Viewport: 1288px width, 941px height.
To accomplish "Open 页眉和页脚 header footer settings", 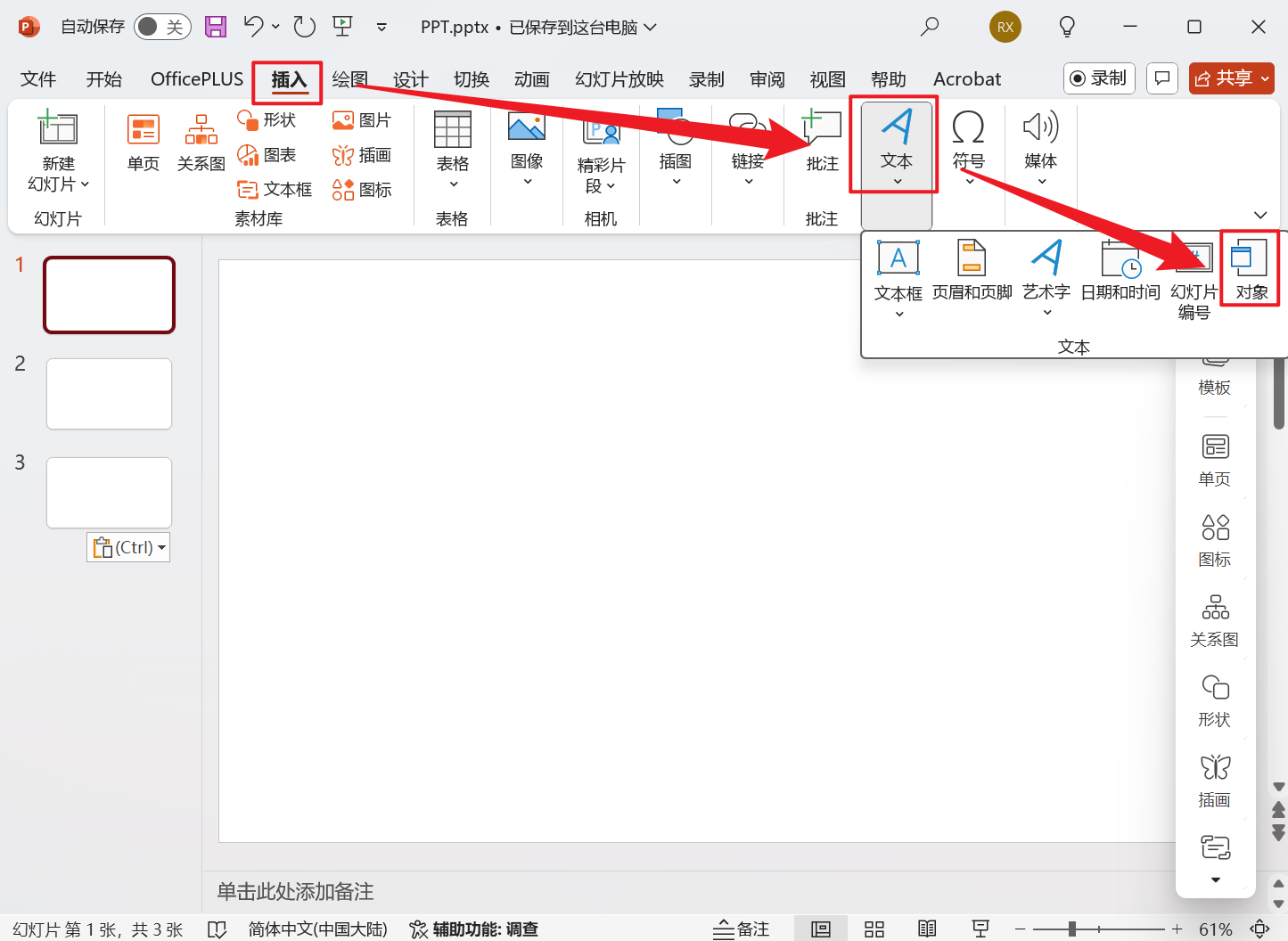I will [x=971, y=272].
